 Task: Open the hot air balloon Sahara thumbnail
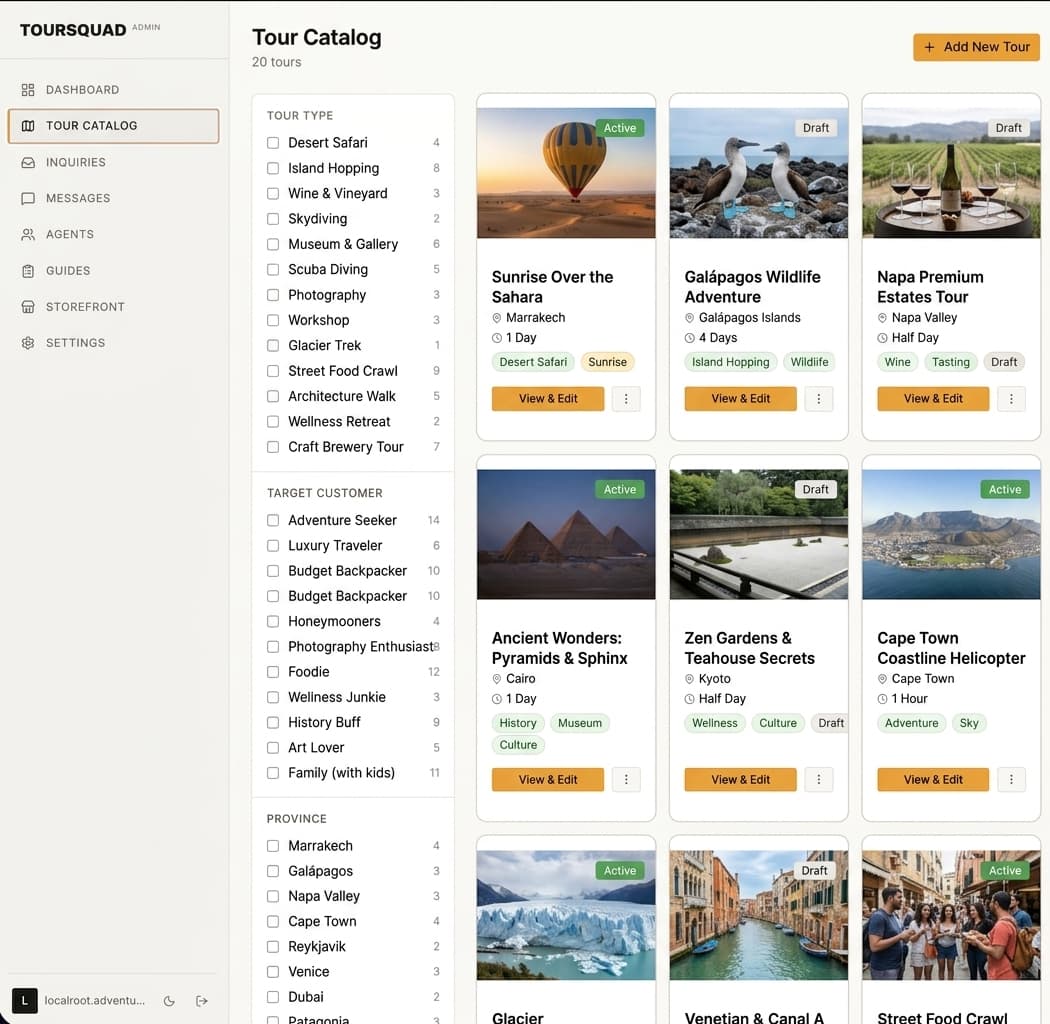566,173
